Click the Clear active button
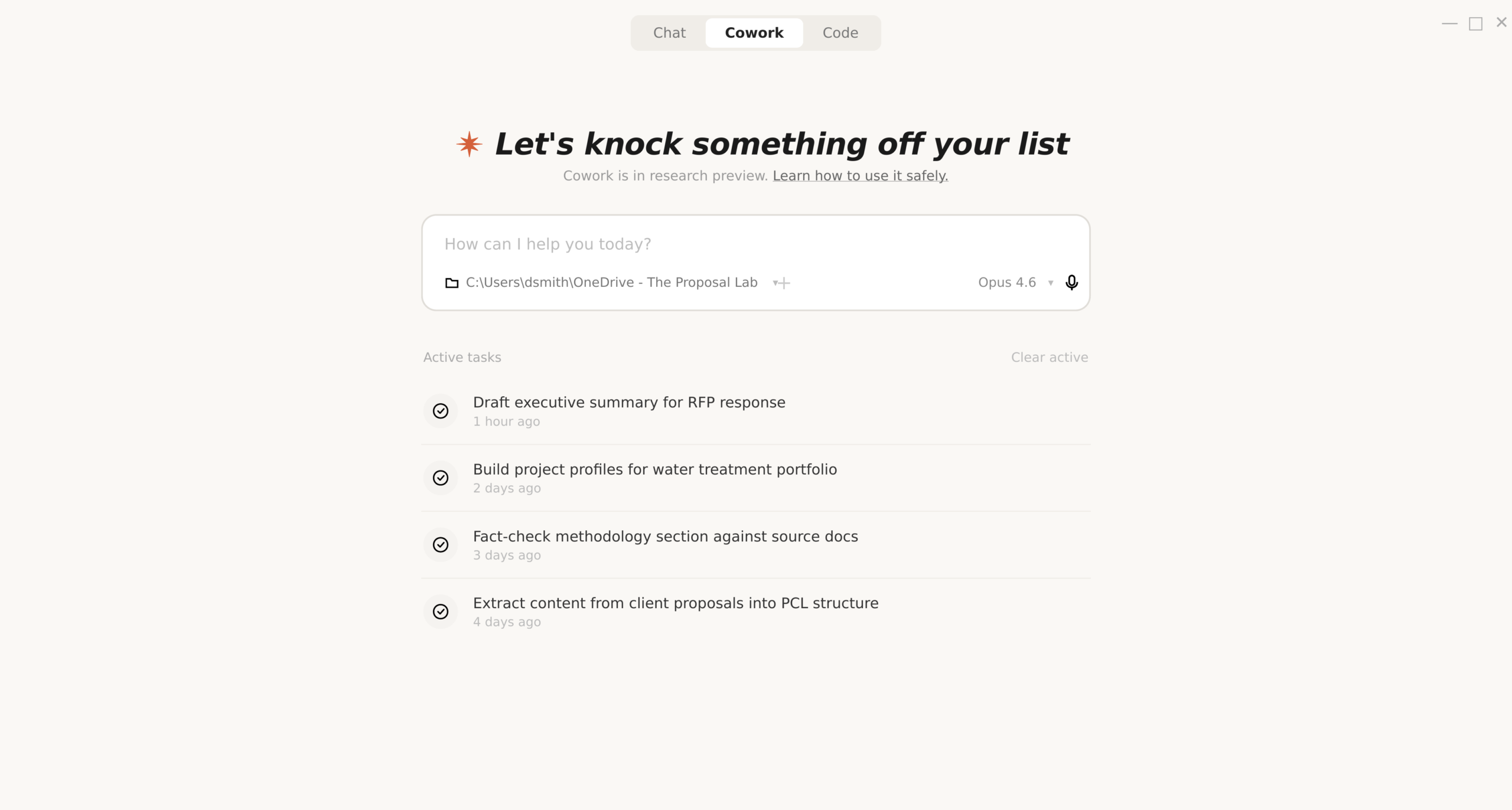Screen dimensions: 1512x810 click(1049, 357)
